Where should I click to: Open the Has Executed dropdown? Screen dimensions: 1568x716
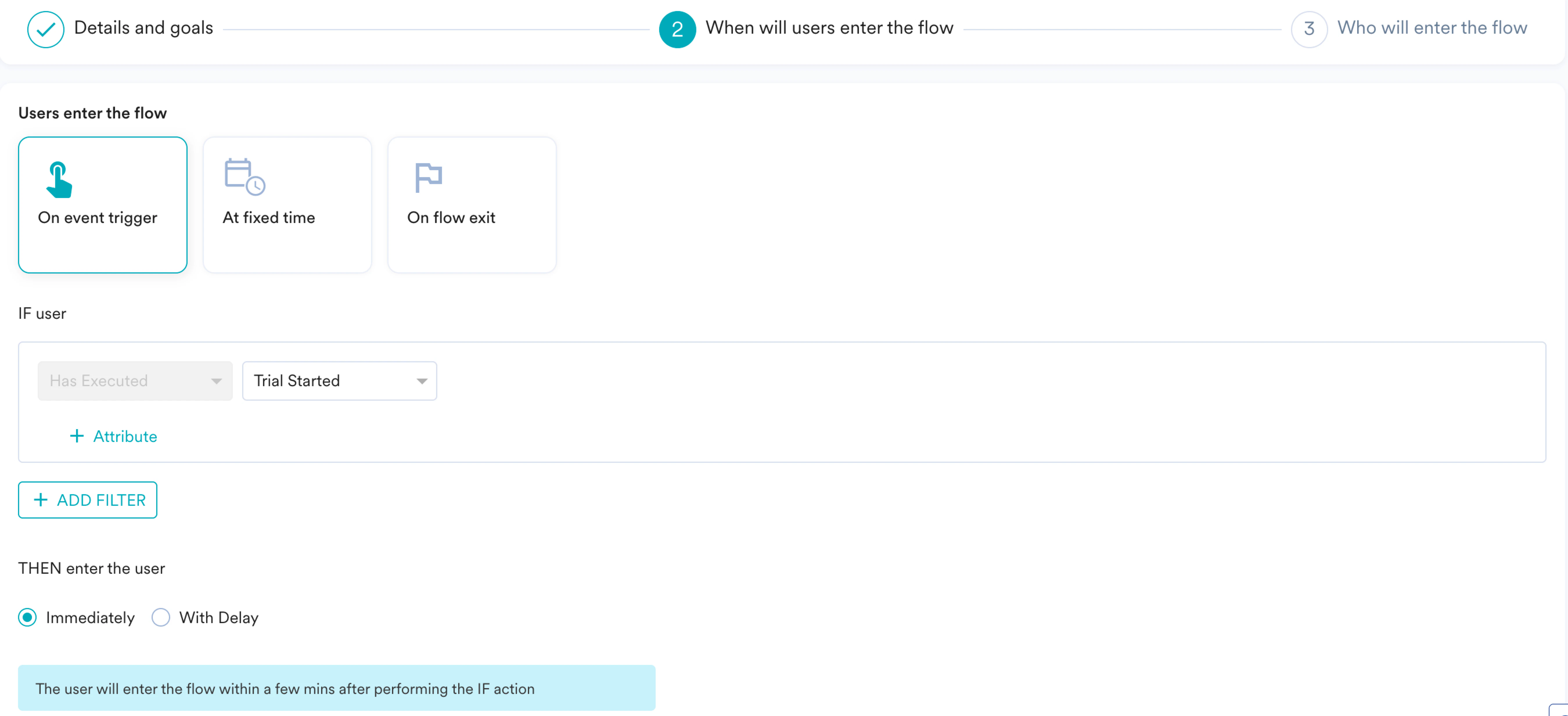134,381
